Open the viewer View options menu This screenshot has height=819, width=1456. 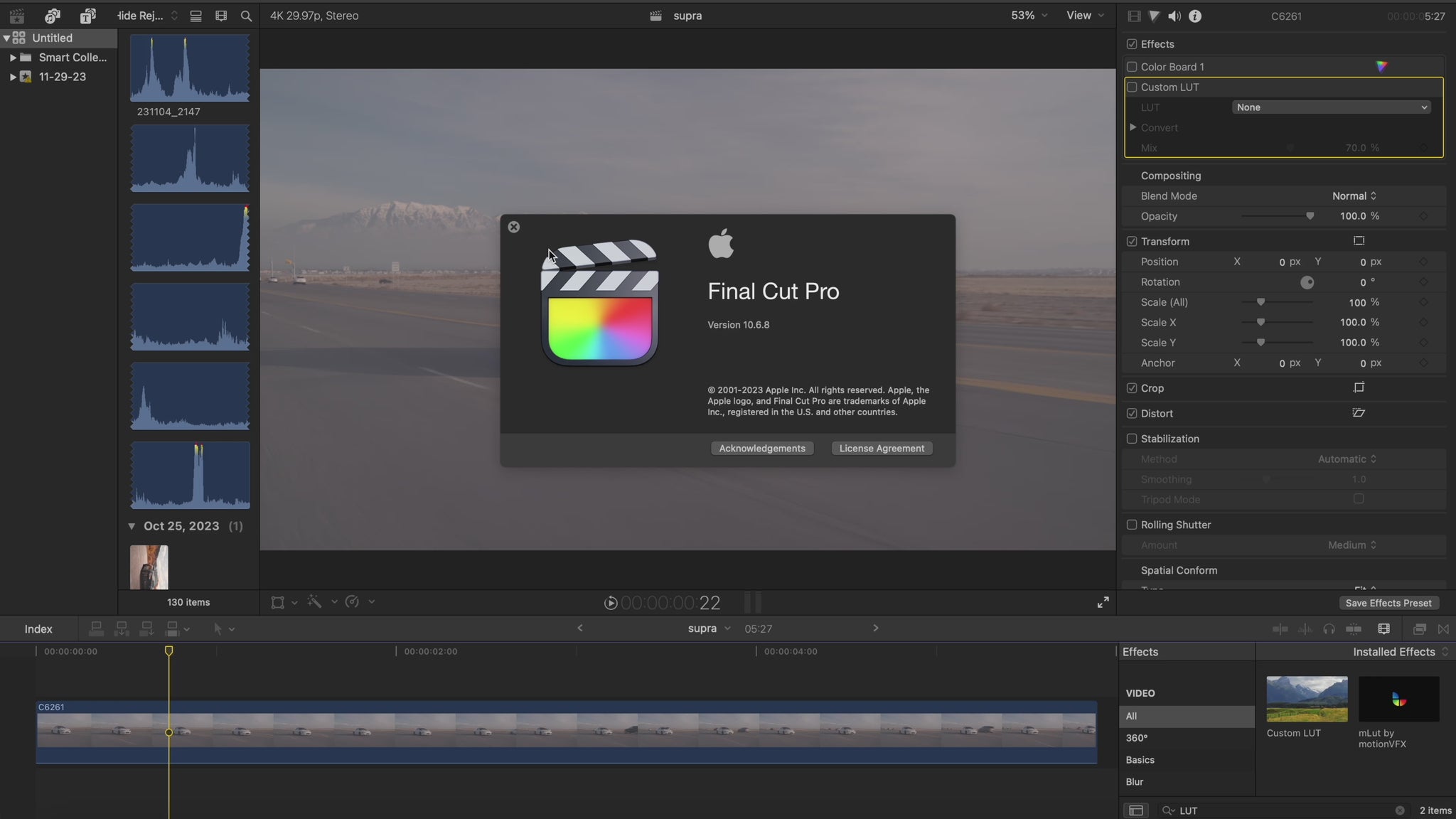tap(1085, 16)
